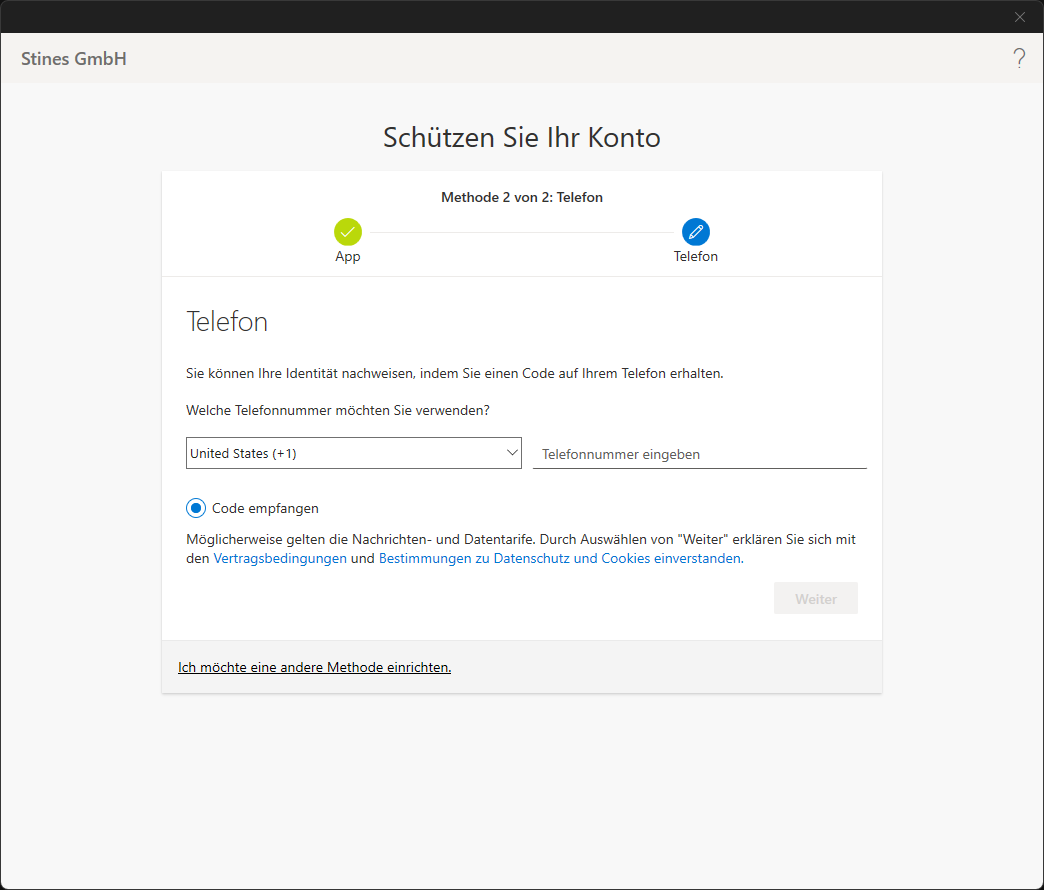The width and height of the screenshot is (1044, 890).
Task: Expand country list using the chevron arrow
Action: (x=512, y=453)
